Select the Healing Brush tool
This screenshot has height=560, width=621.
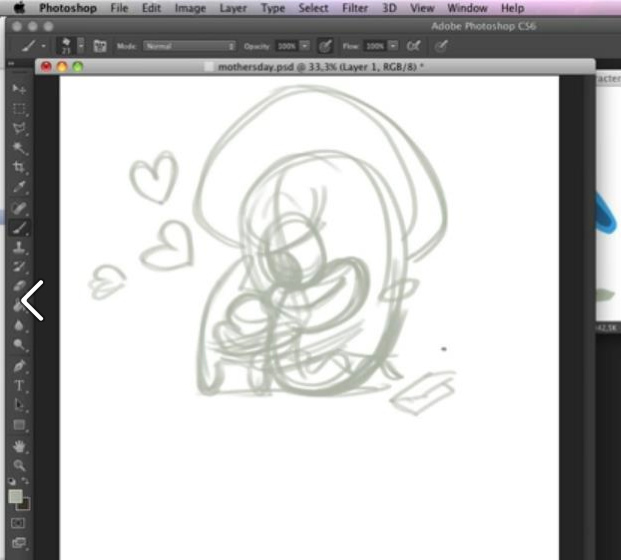click(19, 208)
